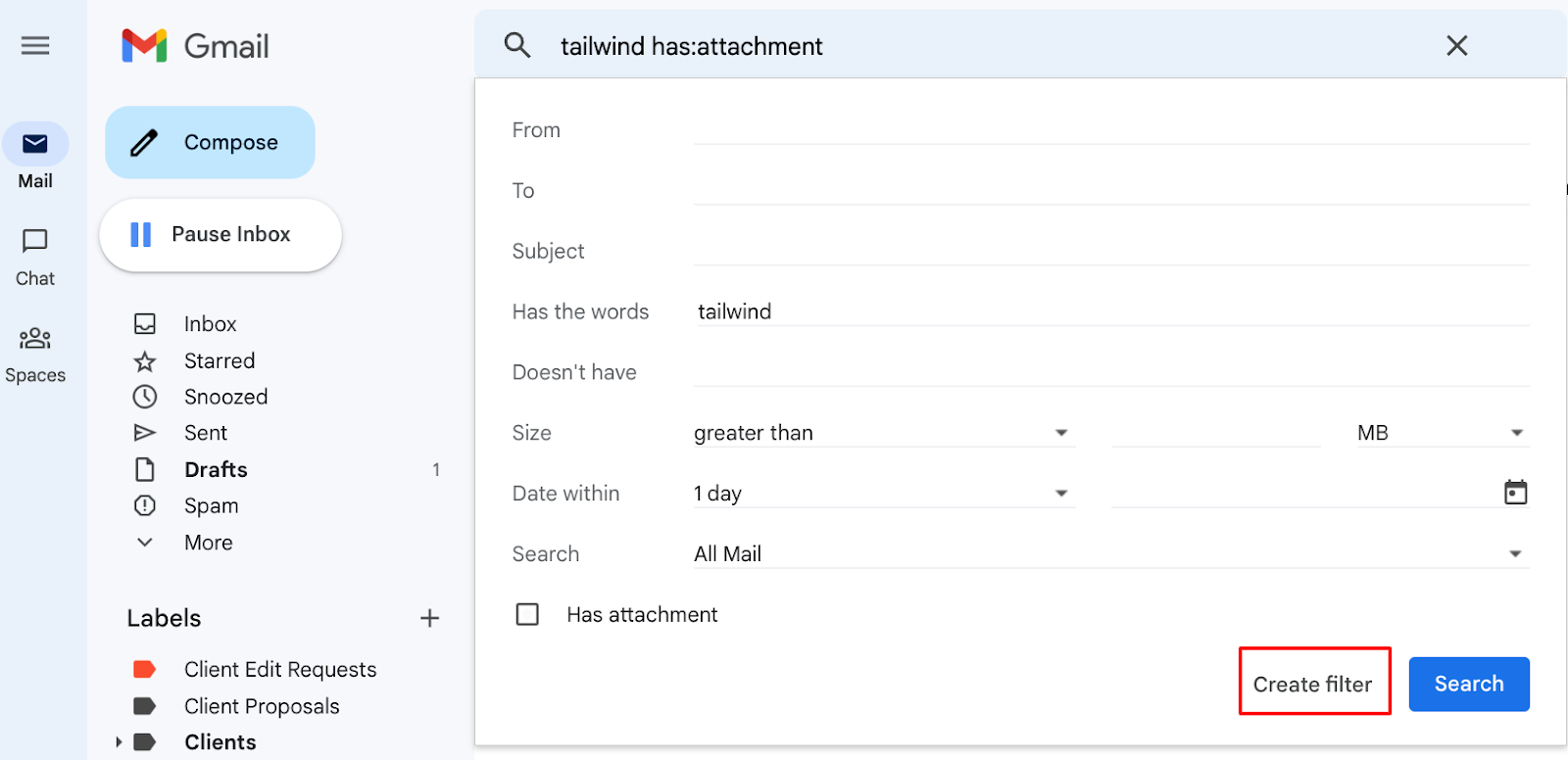Click the Spam warning icon
Screen dimensions: 1568x760
pos(145,506)
